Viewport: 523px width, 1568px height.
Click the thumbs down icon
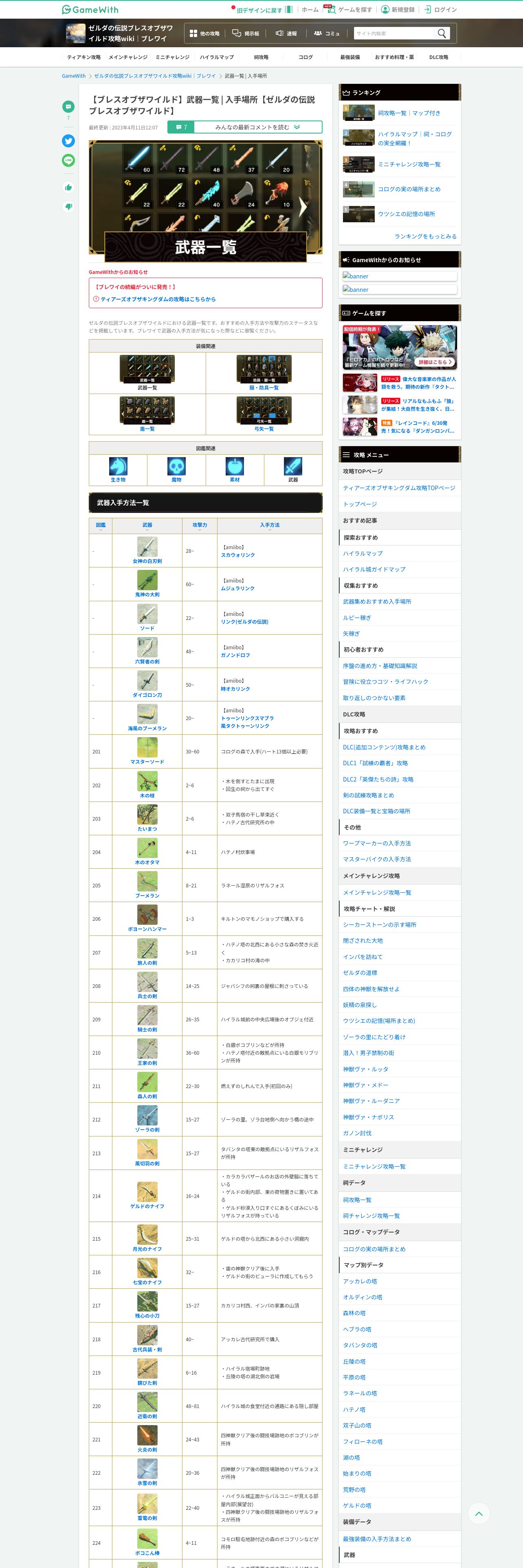pos(68,207)
